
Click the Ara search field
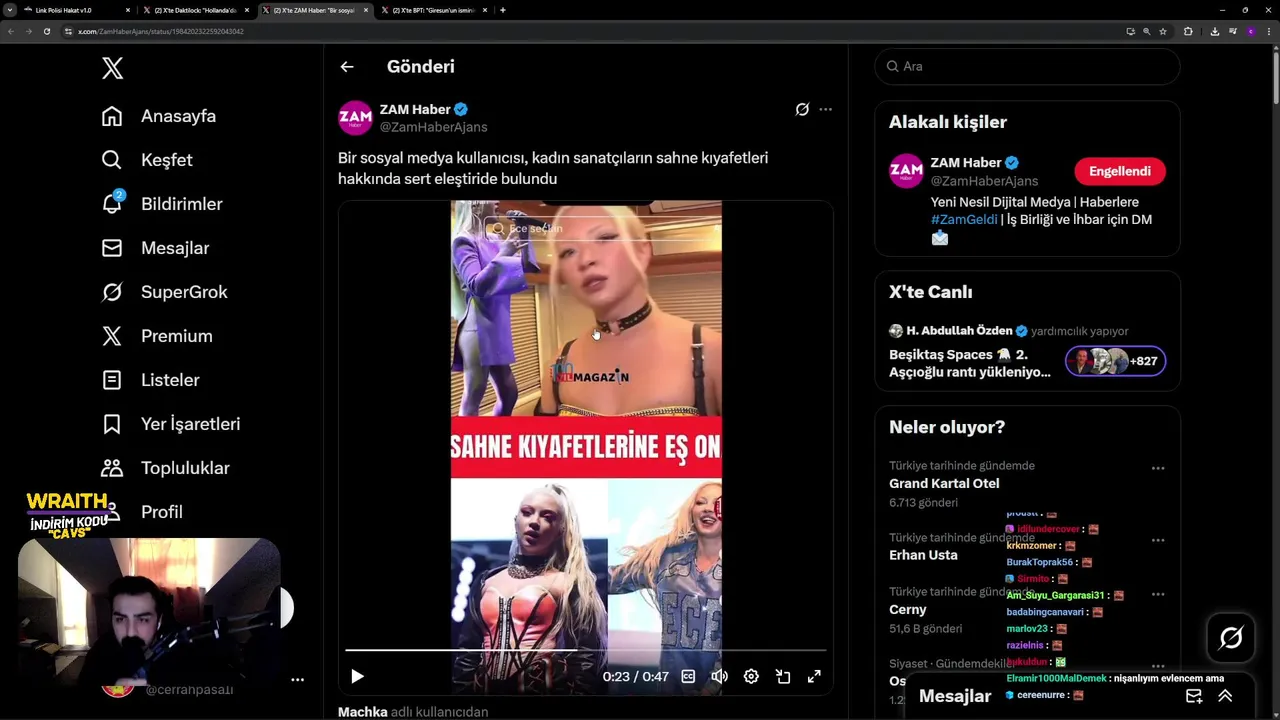[1027, 66]
